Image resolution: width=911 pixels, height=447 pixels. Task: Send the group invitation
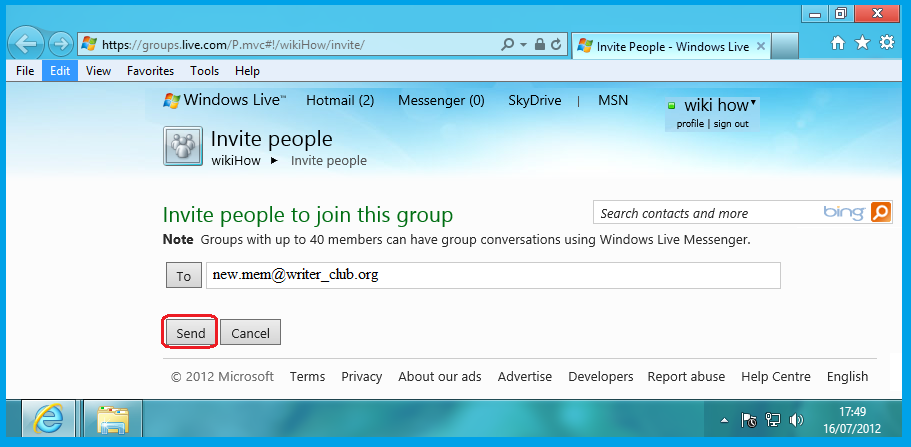coord(191,333)
